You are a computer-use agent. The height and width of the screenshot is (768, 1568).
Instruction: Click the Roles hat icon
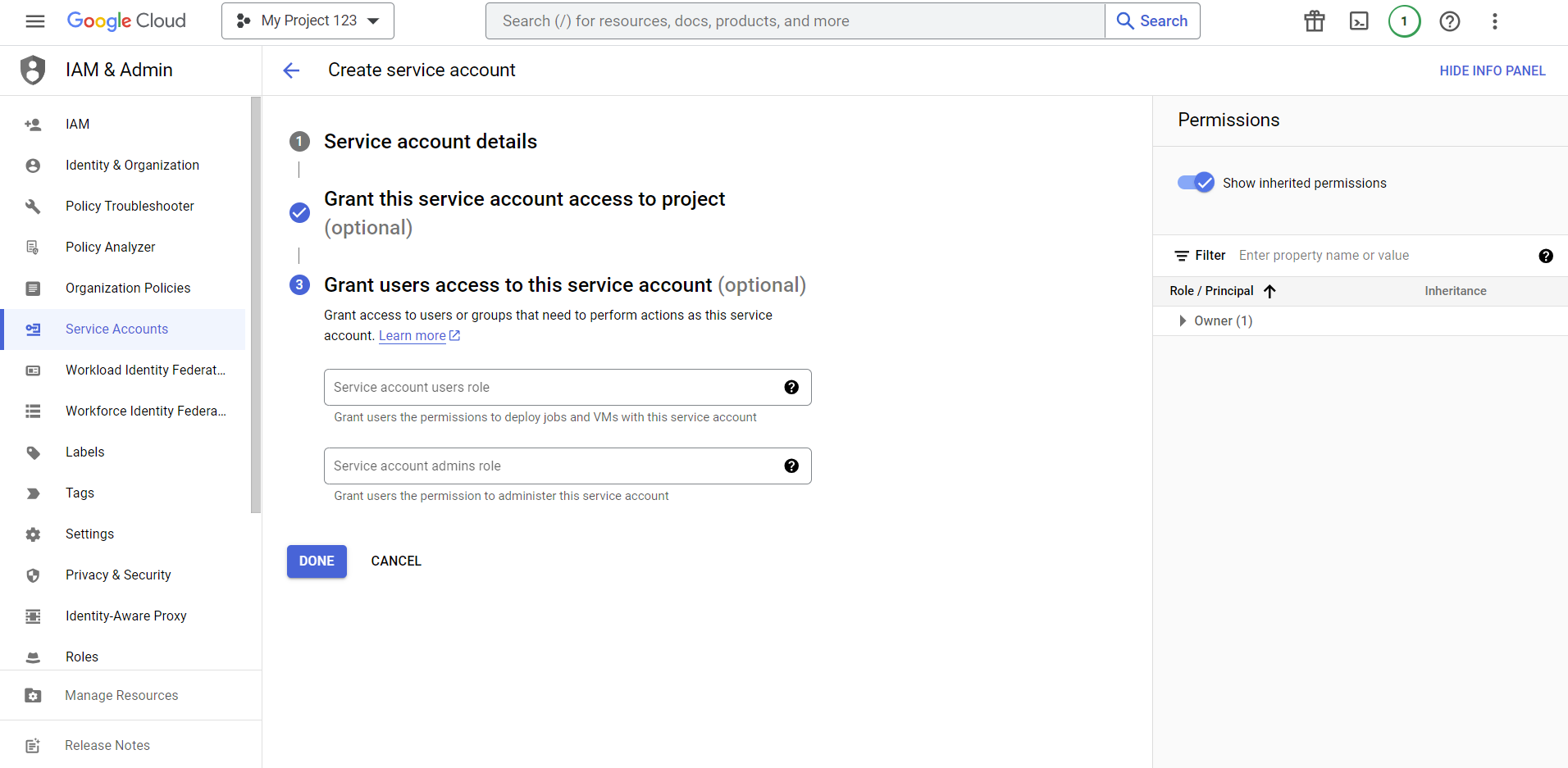(33, 657)
